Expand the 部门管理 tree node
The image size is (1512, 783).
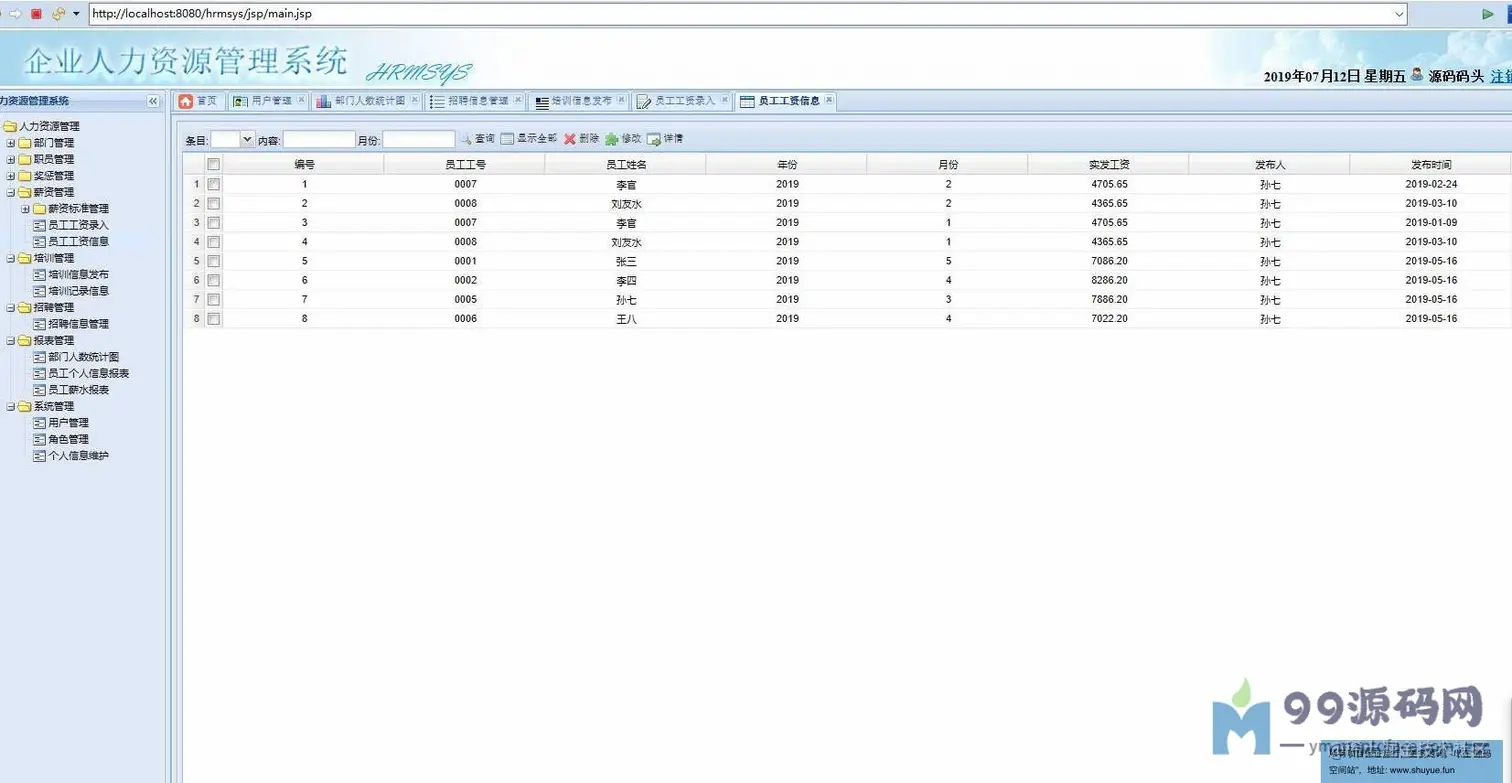tap(11, 143)
